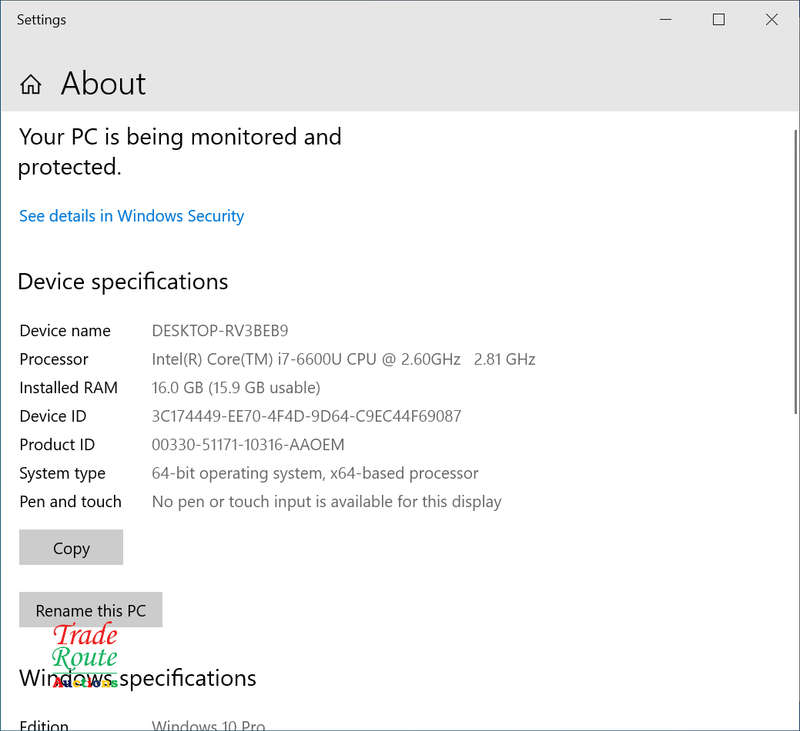Select Product ID value 00330-51171-10316-AAOEM
800x731 pixels.
pos(248,445)
